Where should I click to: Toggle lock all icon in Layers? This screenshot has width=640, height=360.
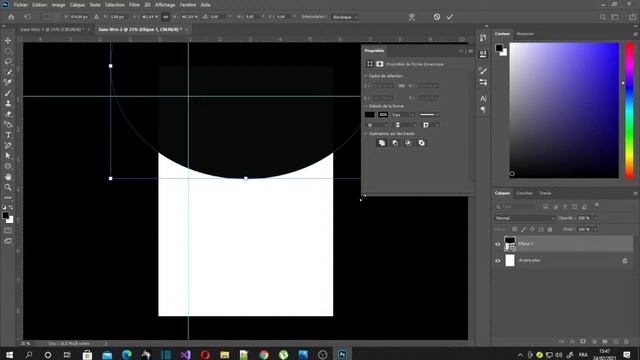(x=550, y=229)
